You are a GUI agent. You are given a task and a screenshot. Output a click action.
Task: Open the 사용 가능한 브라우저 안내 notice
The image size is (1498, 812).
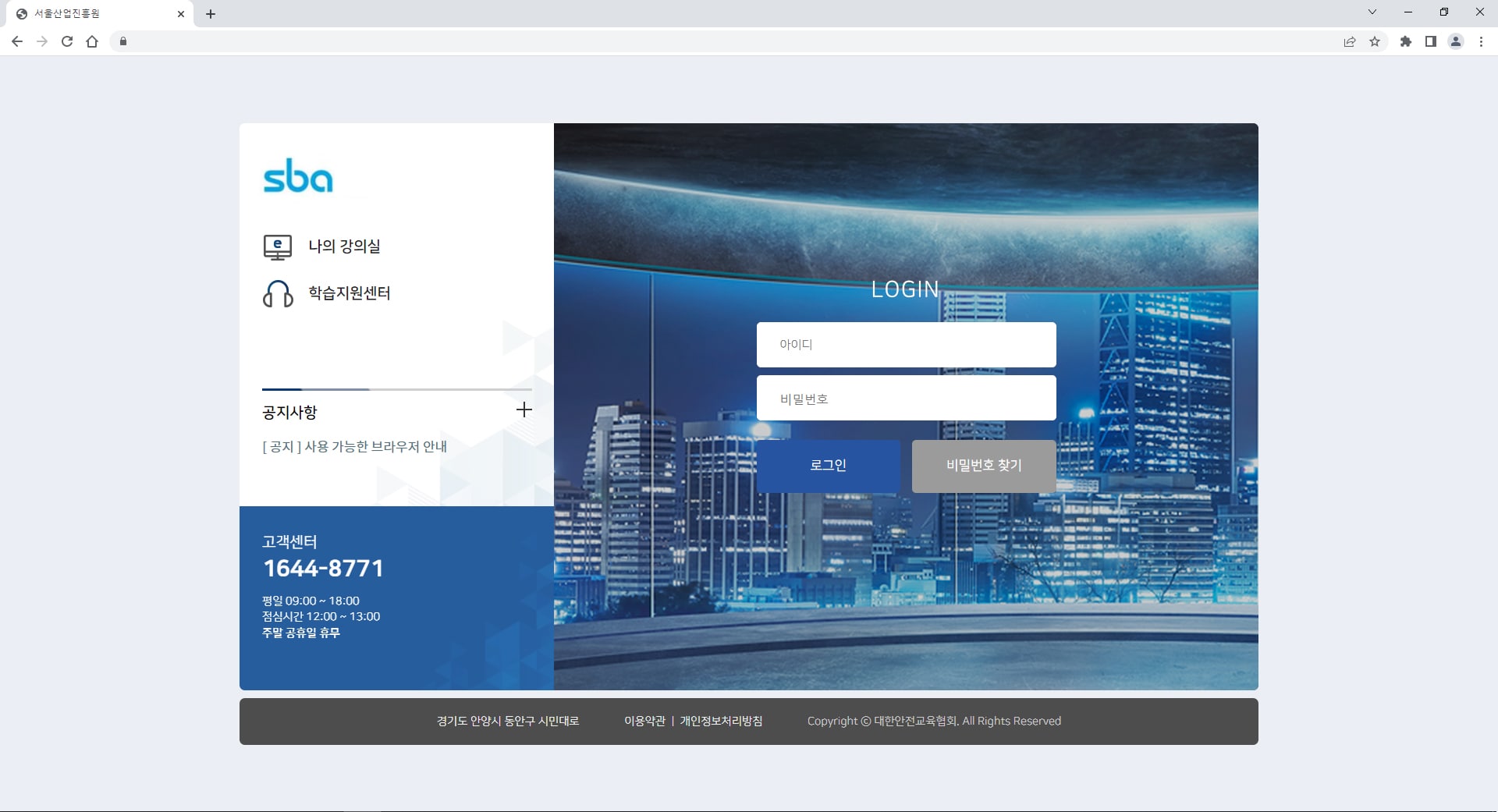355,447
